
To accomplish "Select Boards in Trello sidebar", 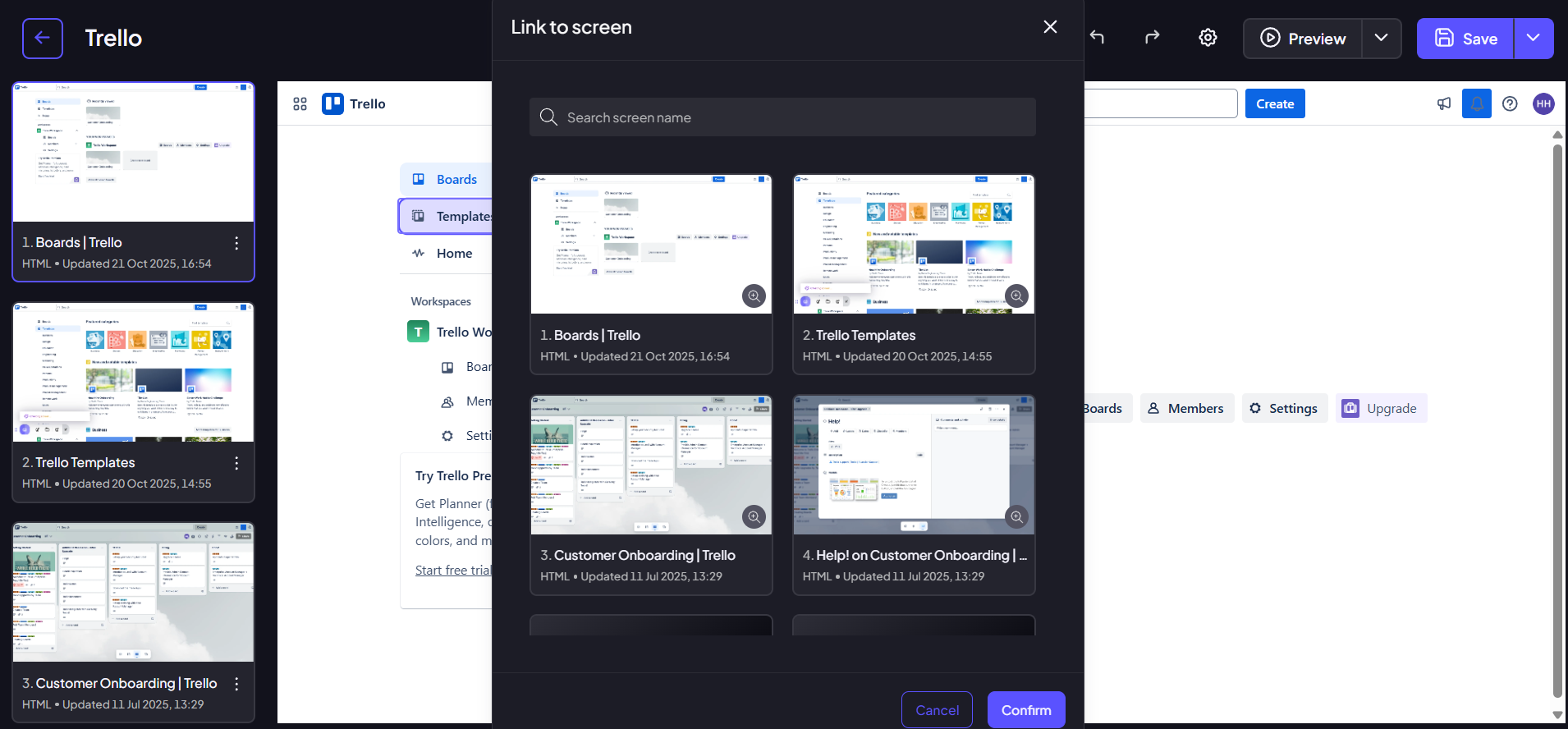I will 447,179.
